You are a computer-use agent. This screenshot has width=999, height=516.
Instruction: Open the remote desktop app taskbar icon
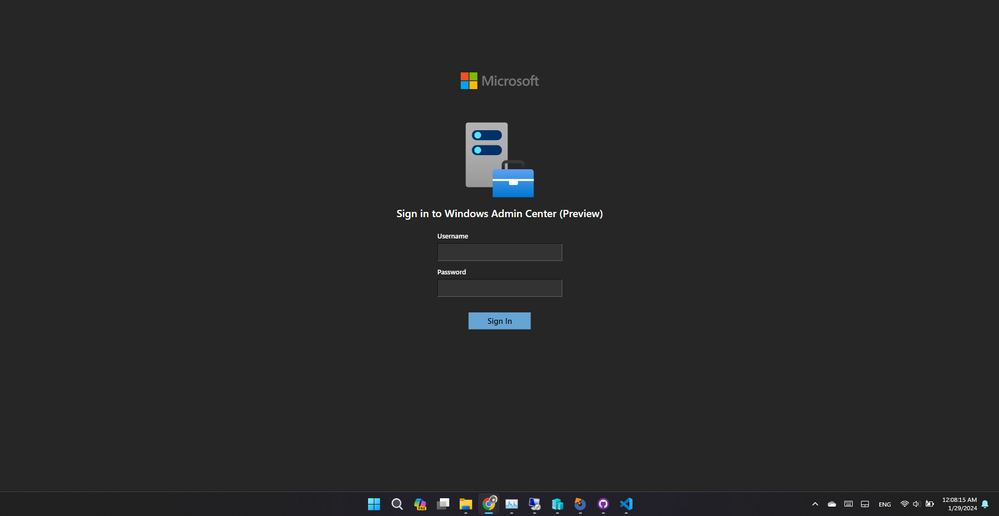(535, 504)
